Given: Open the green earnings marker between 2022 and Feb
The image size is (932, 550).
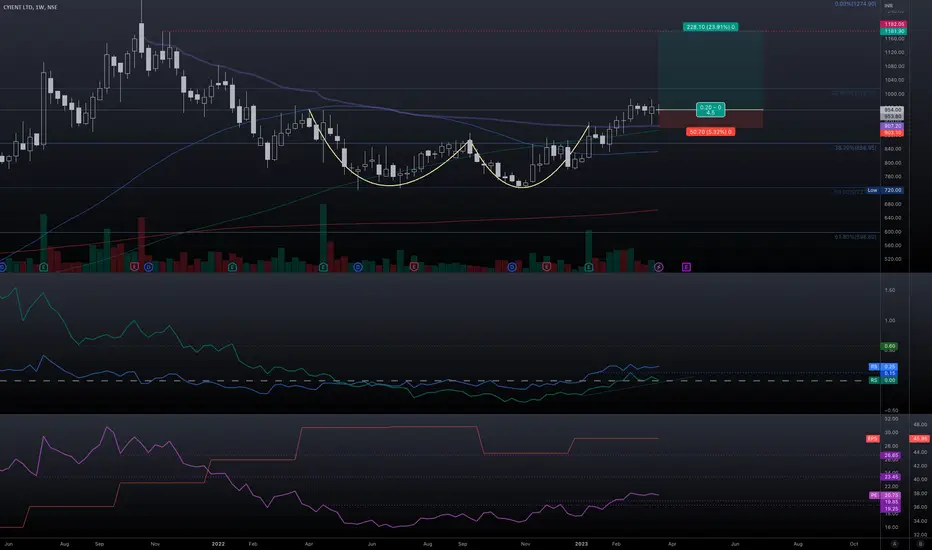Looking at the screenshot, I should [x=232, y=268].
